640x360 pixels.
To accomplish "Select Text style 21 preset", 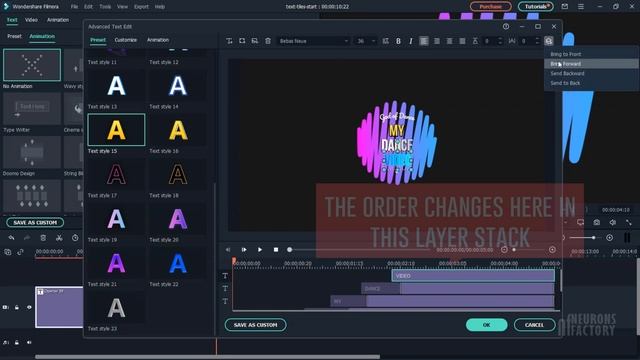I will click(x=116, y=263).
